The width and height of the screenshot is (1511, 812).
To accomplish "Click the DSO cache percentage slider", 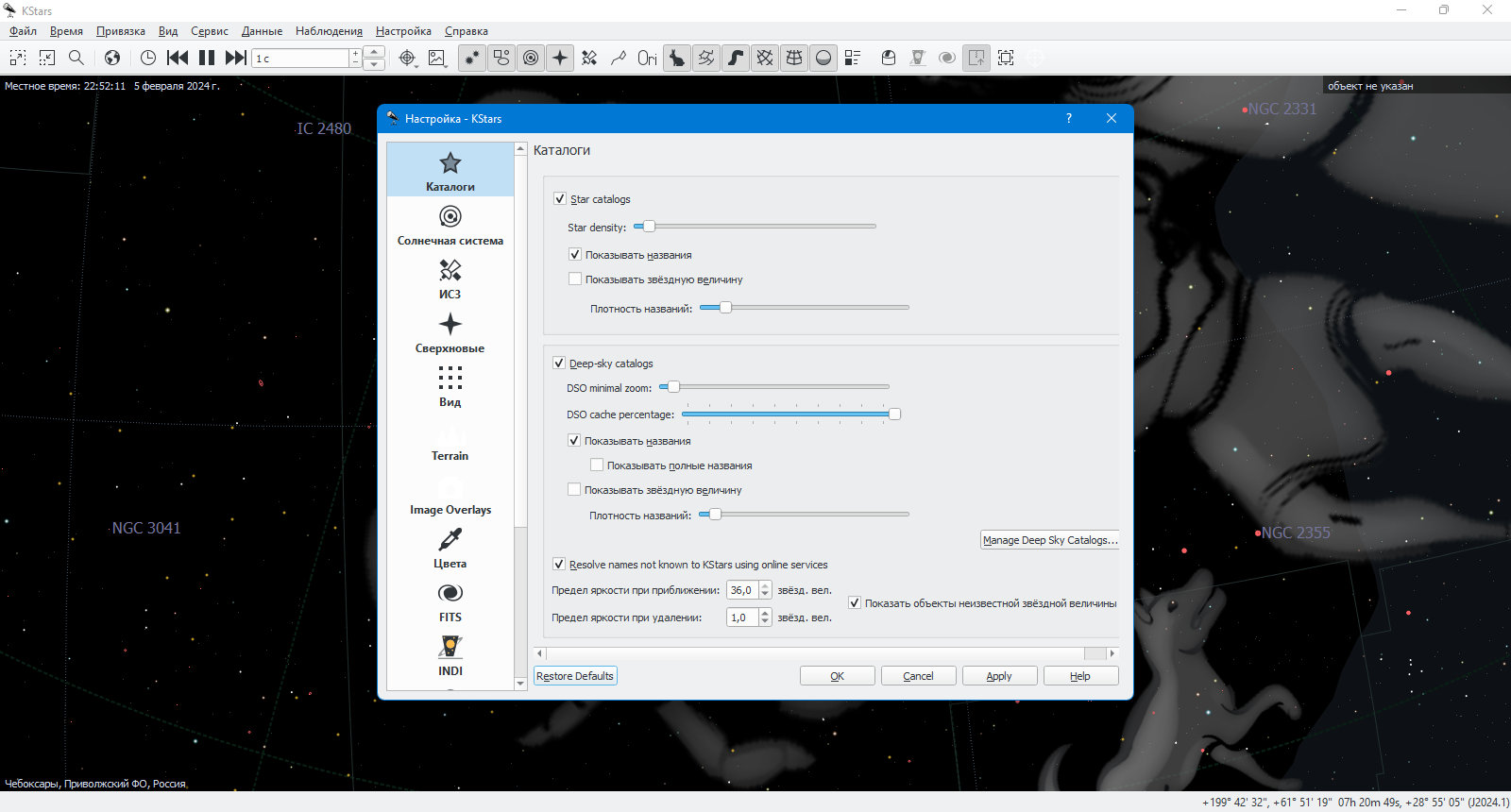I will (789, 414).
